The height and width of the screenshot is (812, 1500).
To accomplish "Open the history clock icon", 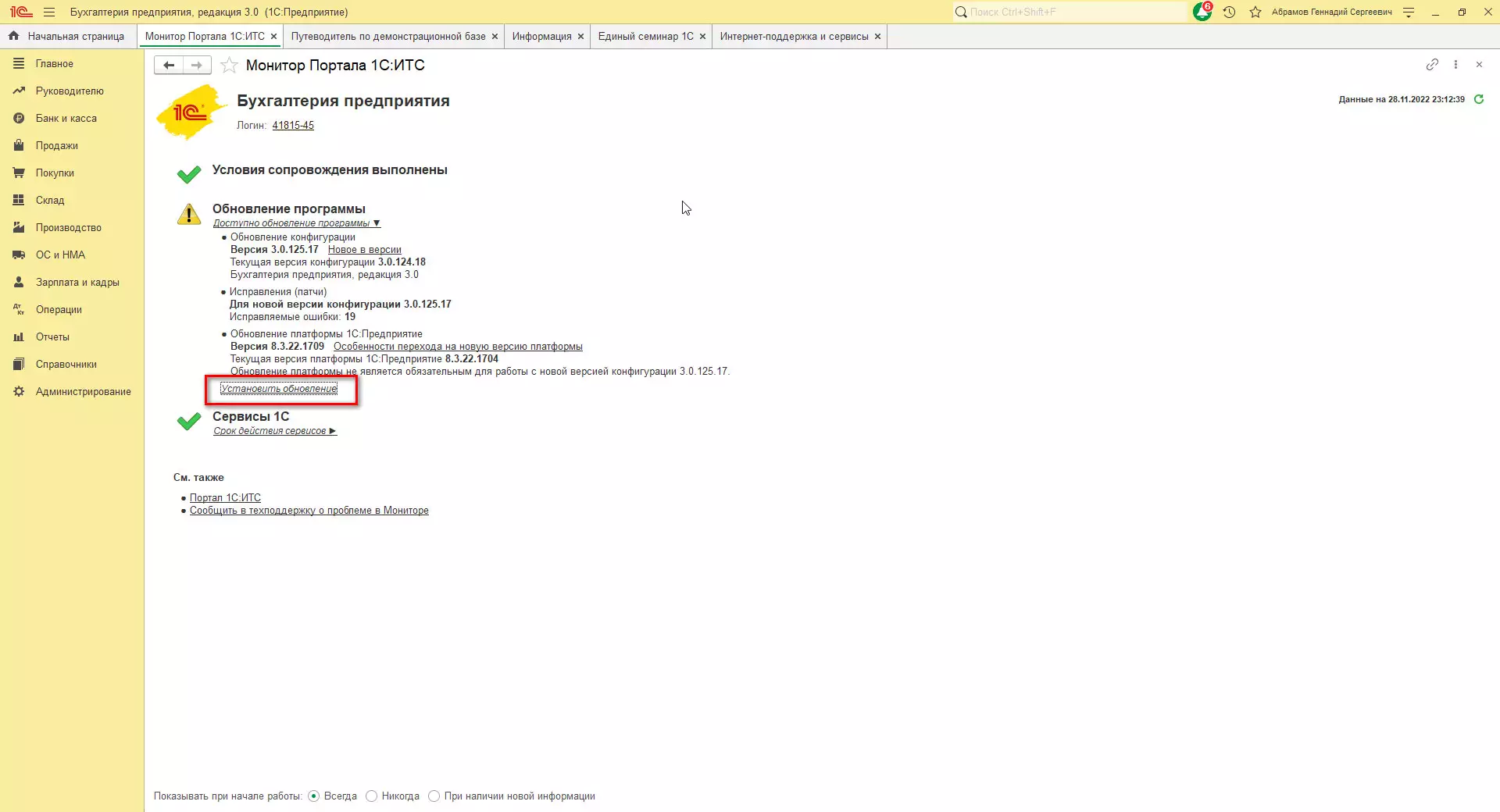I will pos(1229,12).
